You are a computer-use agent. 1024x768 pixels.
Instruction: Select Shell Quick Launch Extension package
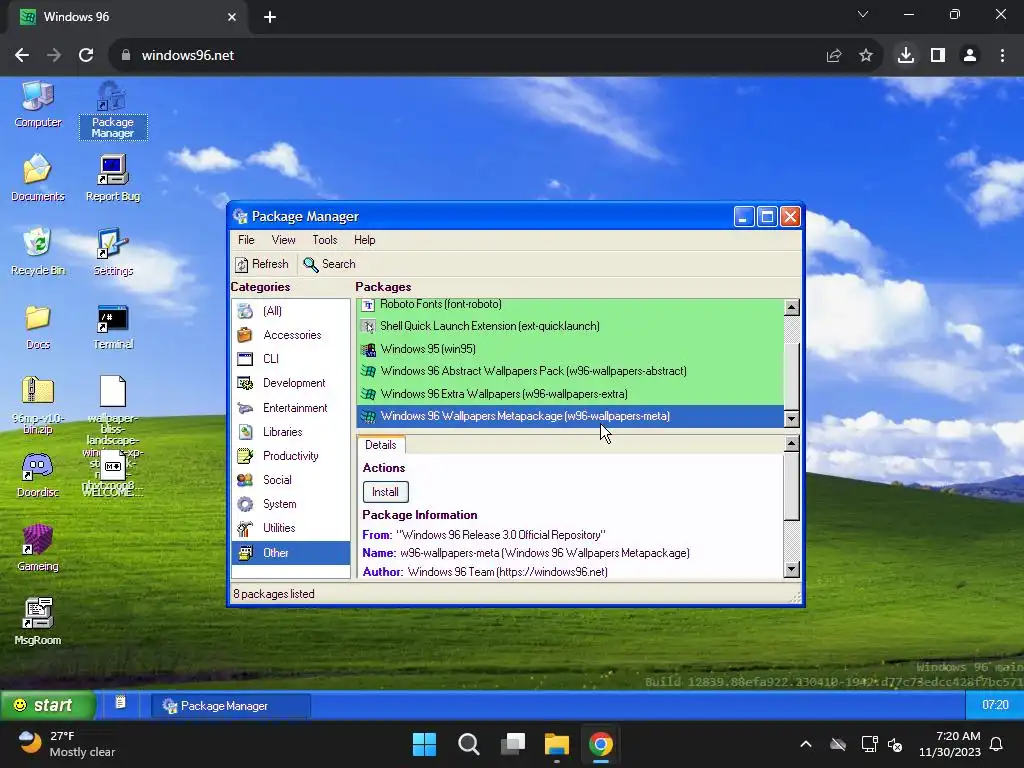pos(570,326)
